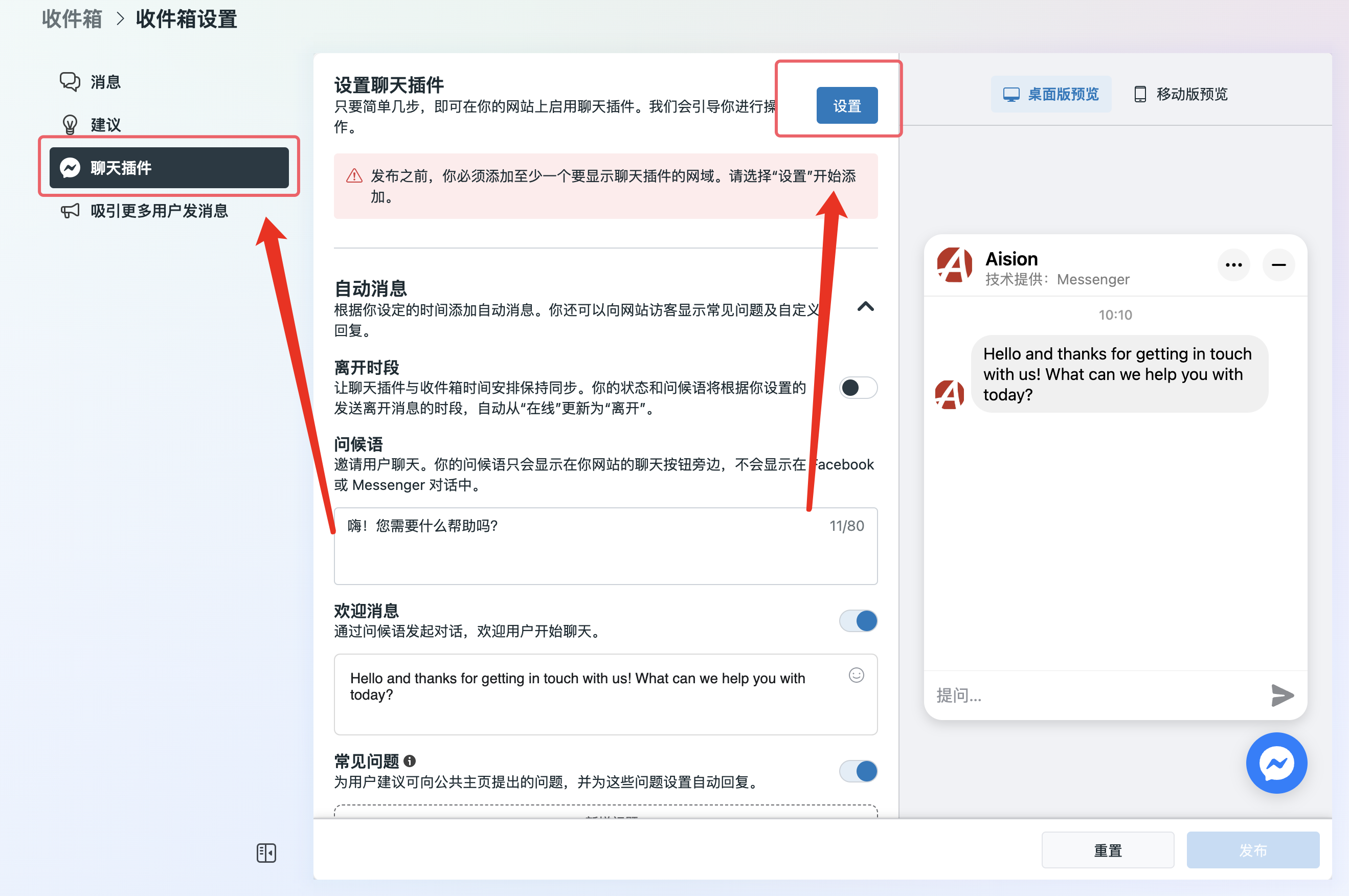The height and width of the screenshot is (896, 1349).
Task: Open 吸引更多用户发消息 in sidebar
Action: coord(169,211)
